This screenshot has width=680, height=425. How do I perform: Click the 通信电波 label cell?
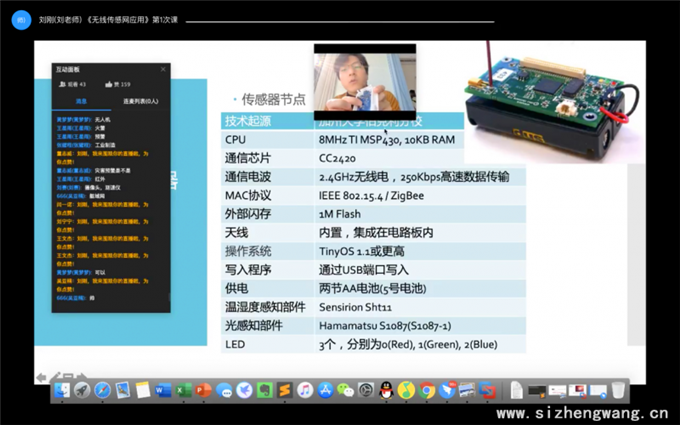click(268, 177)
